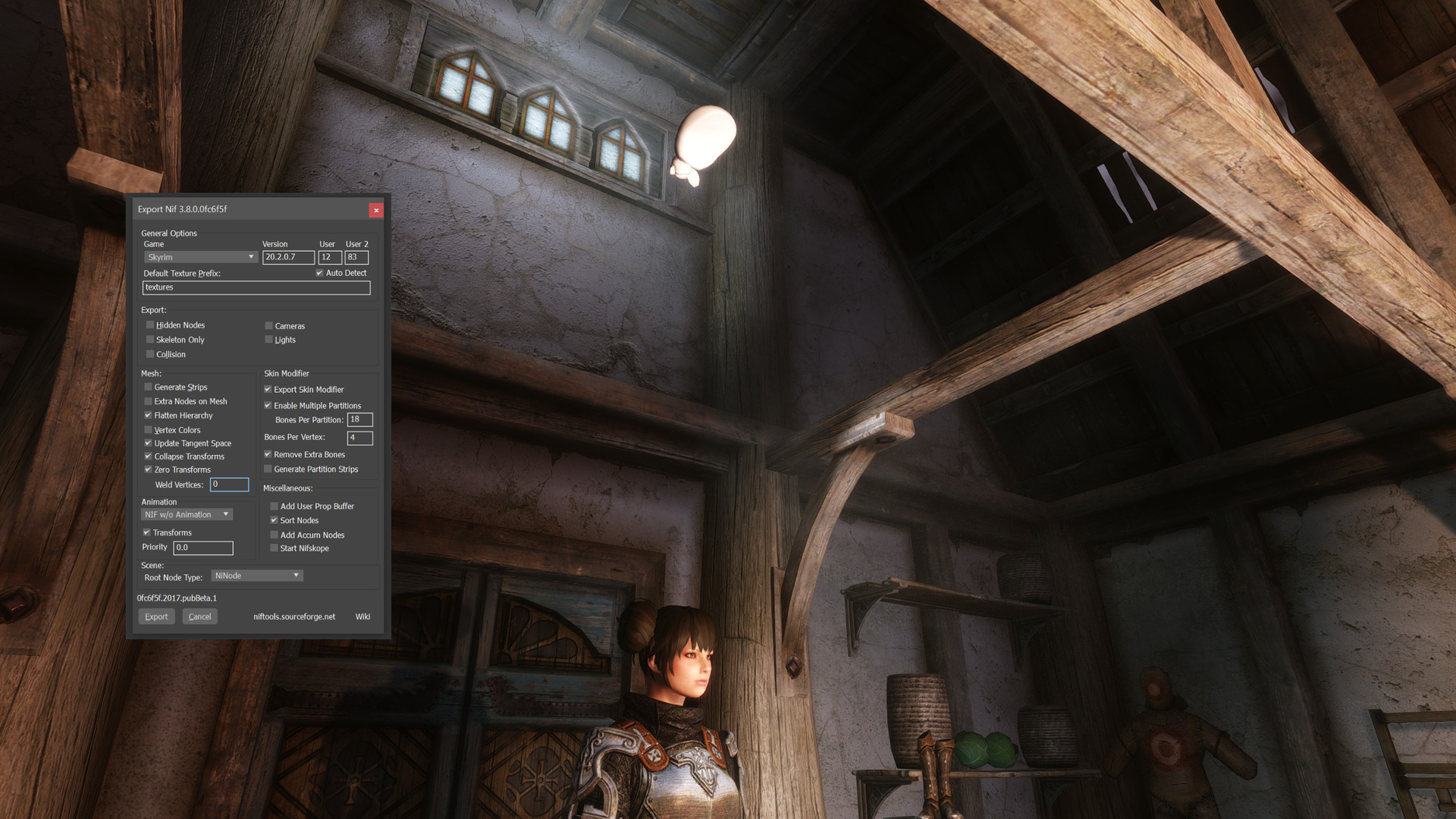
Task: Close the Export Nif dialog
Action: 376,210
